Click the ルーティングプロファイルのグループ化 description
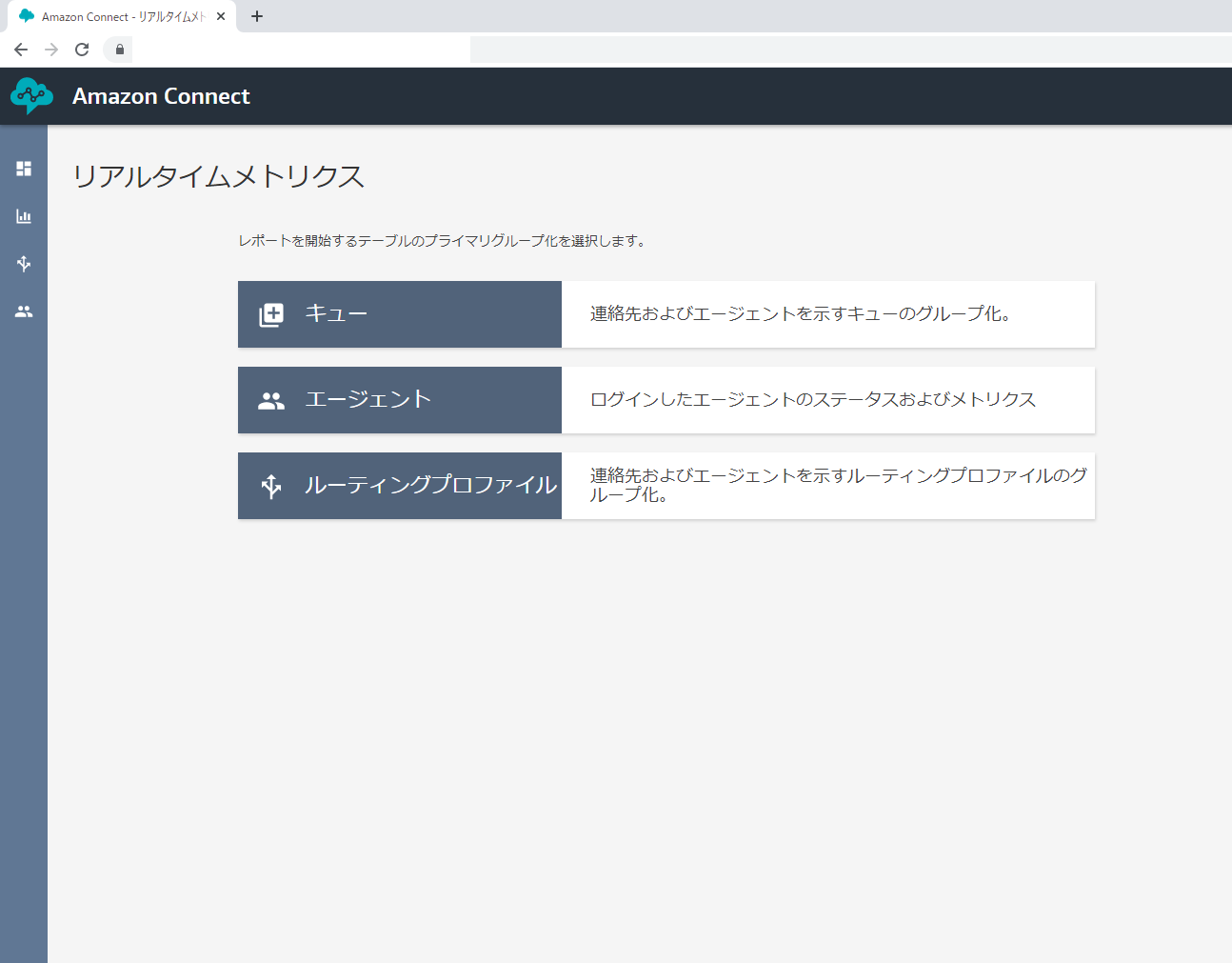1232x963 pixels. tap(838, 486)
